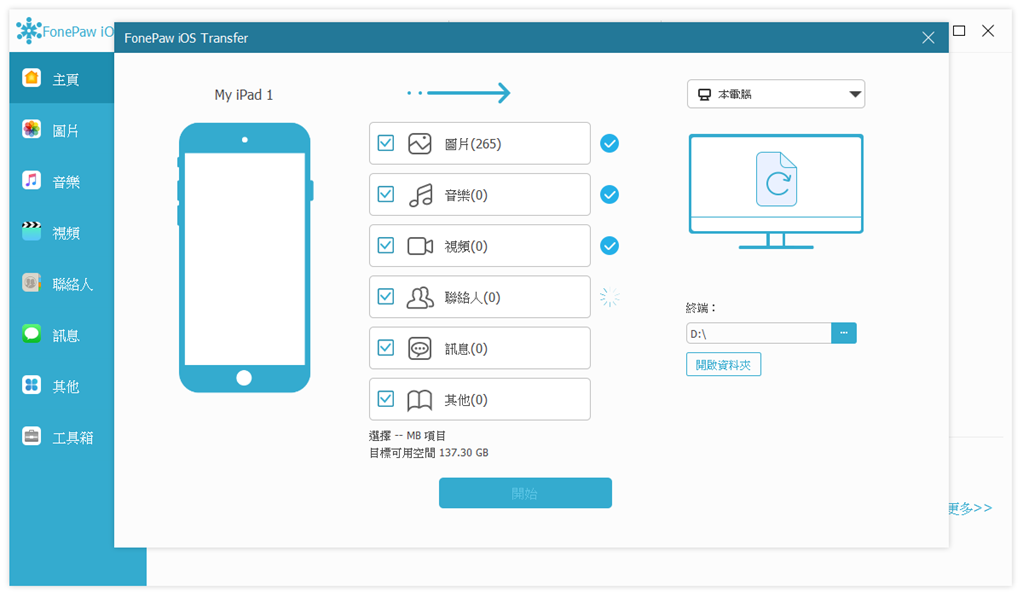
Task: Click the loading spinner beside 聯絡人(0)
Action: coord(609,297)
